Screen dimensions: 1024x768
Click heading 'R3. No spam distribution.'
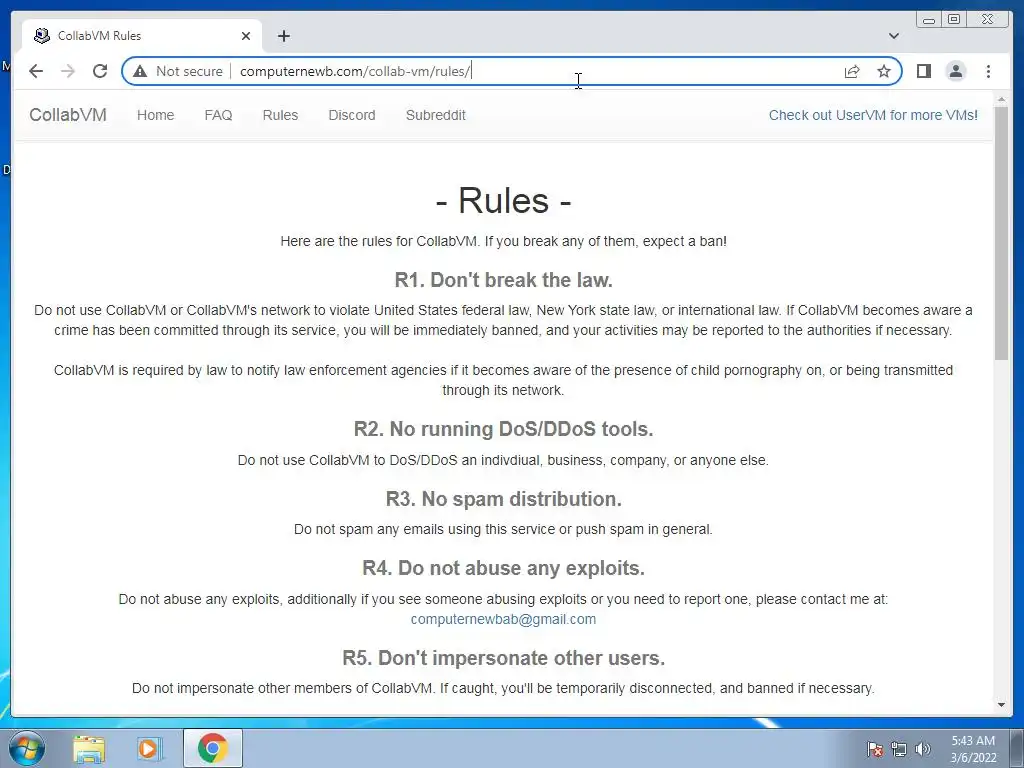pyautogui.click(x=503, y=499)
